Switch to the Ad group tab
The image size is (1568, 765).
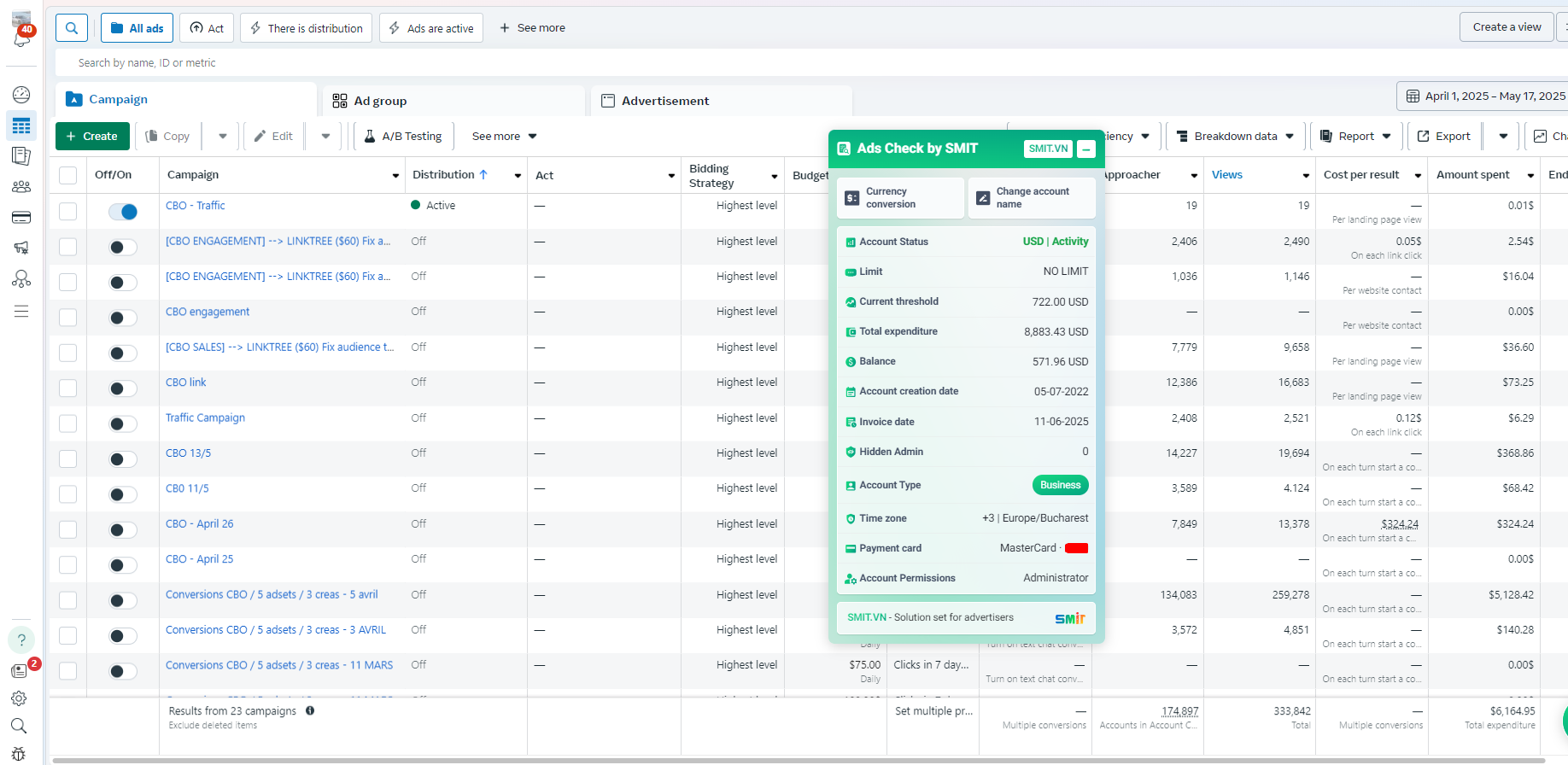(x=380, y=101)
